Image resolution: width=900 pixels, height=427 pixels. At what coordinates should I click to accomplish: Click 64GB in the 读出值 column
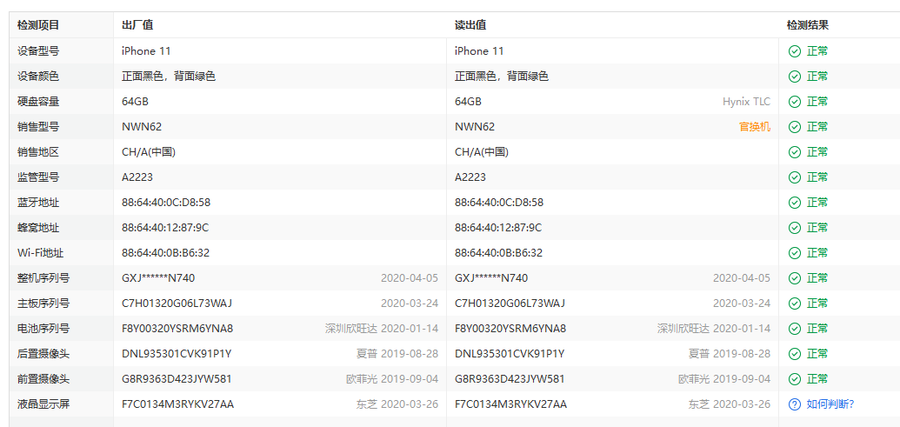tap(468, 102)
